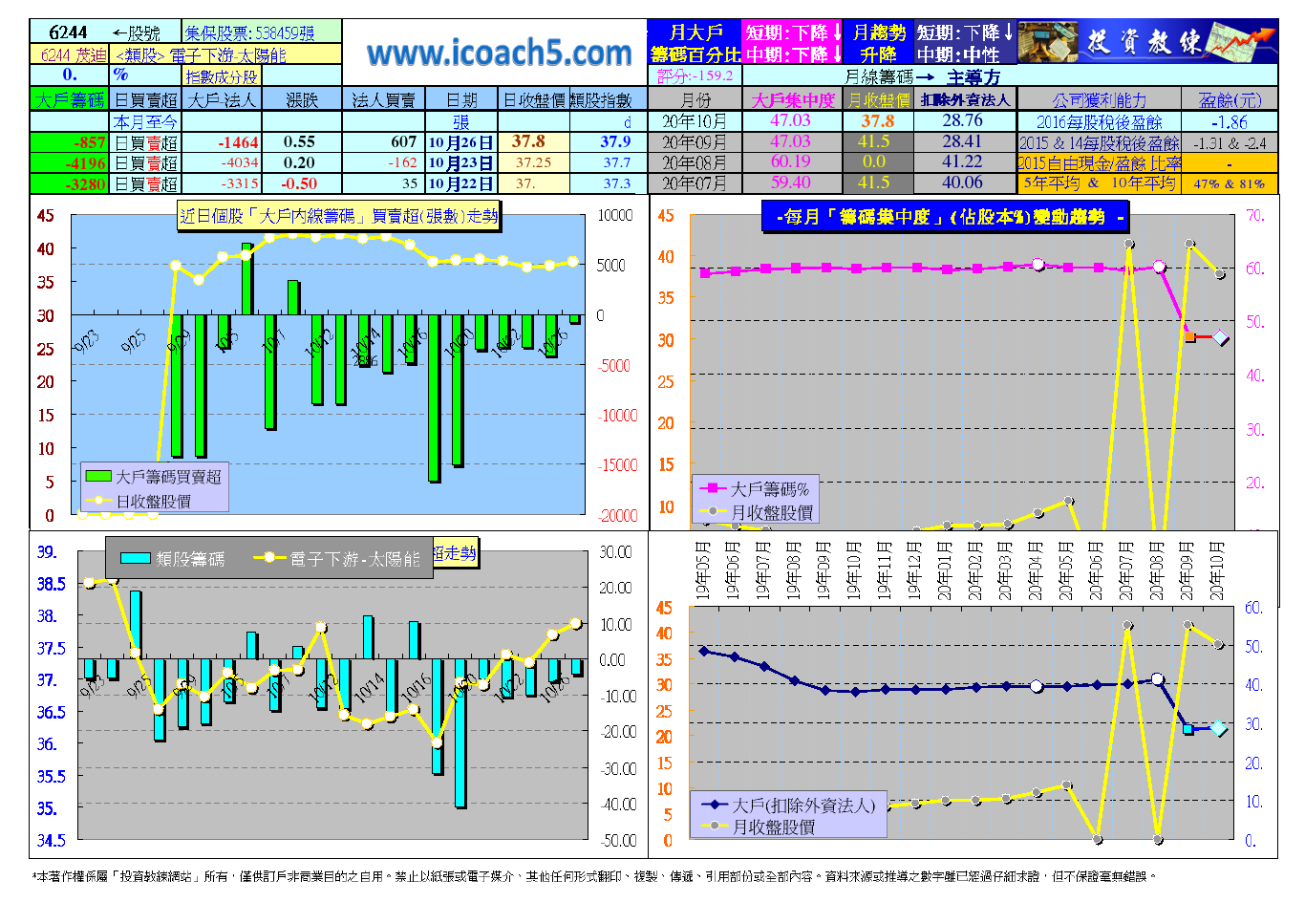Image resolution: width=1305 pixels, height=924 pixels.
Task: Open the www.icoach5.com website link
Action: coord(499,54)
